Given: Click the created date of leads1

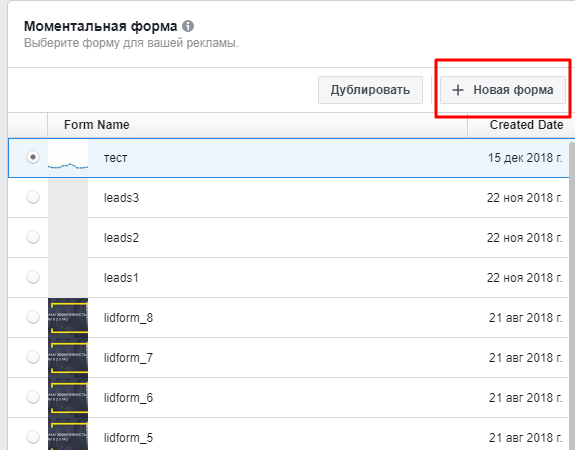Looking at the screenshot, I should point(524,278).
